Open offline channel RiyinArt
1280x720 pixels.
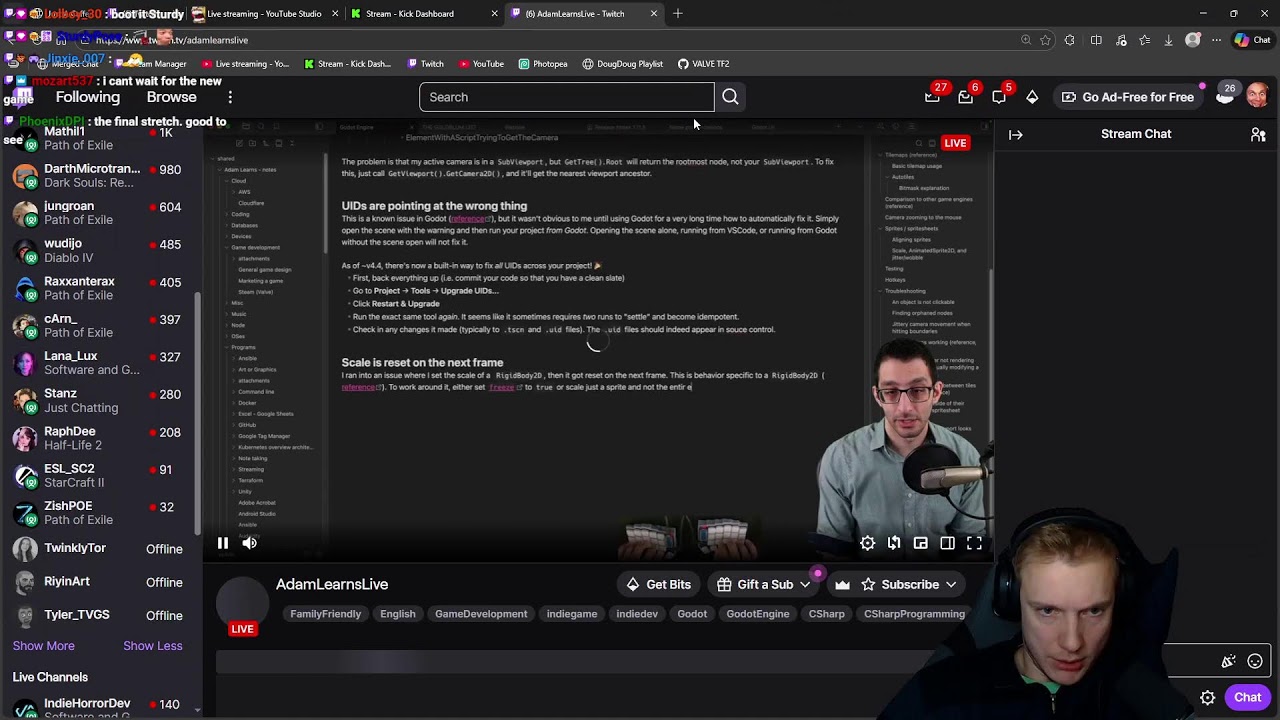[98, 582]
